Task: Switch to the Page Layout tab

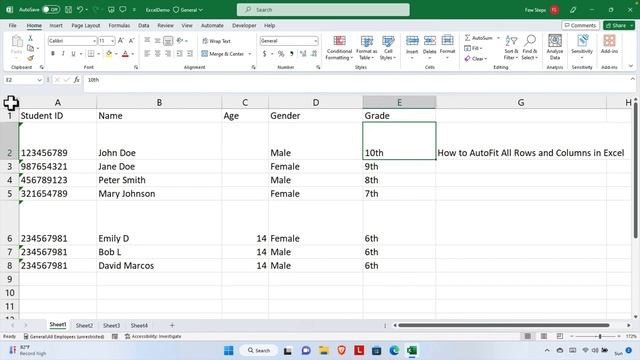Action: coord(86,26)
